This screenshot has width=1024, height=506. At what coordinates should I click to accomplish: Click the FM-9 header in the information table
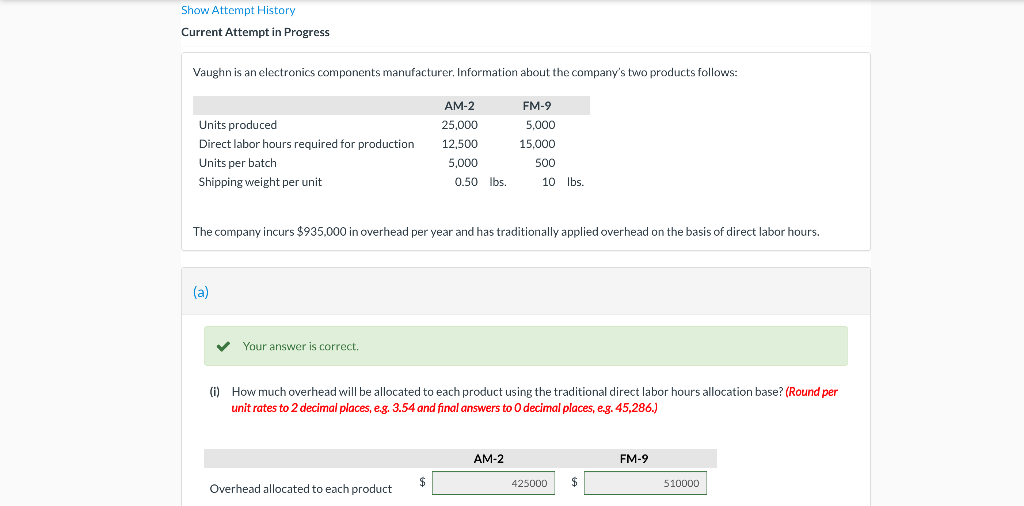click(537, 106)
